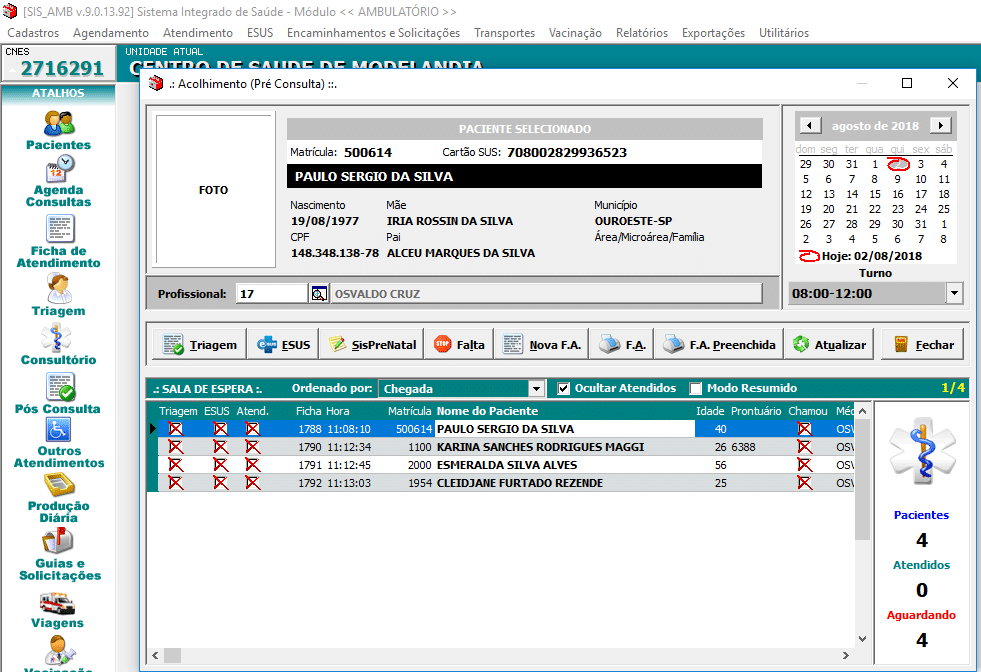Open Consultório shortcut icon

point(58,338)
